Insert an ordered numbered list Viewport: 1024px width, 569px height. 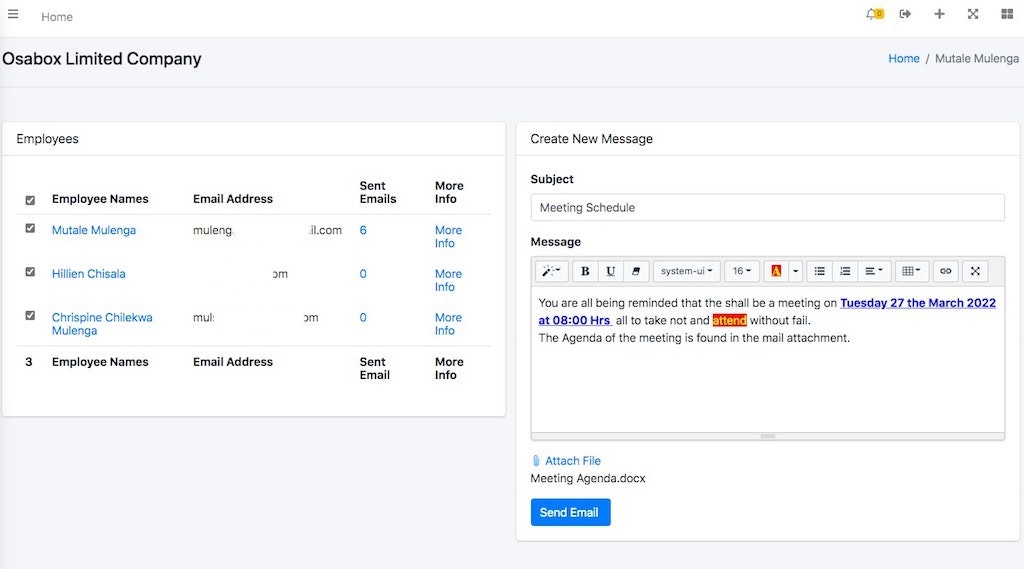pyautogui.click(x=845, y=271)
